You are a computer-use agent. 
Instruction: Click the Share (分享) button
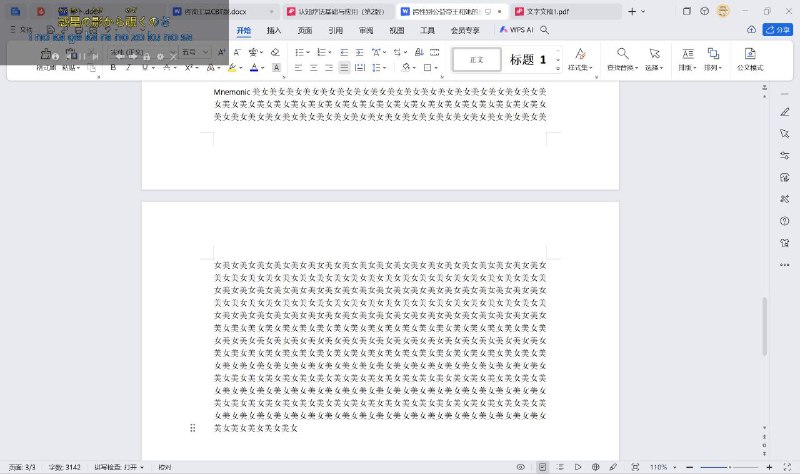[778, 30]
